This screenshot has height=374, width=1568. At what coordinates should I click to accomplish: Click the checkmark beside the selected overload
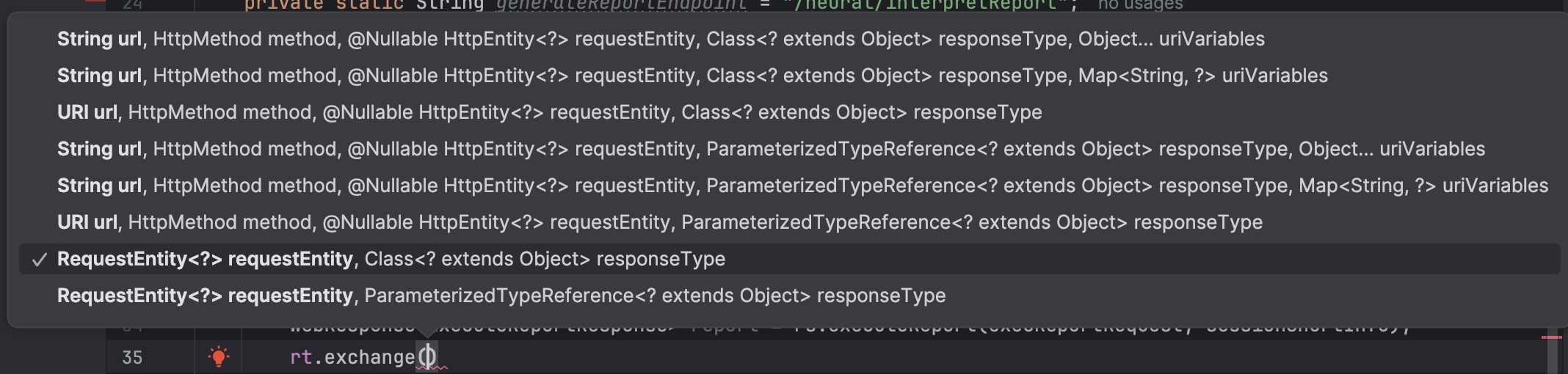(x=40, y=260)
